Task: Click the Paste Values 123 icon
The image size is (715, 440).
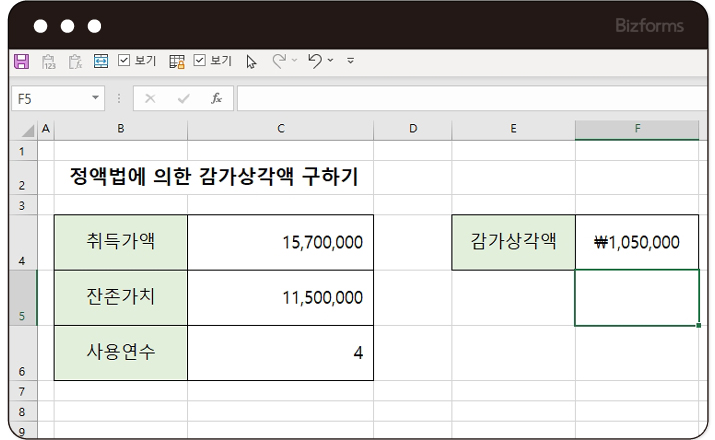Action: [x=48, y=62]
